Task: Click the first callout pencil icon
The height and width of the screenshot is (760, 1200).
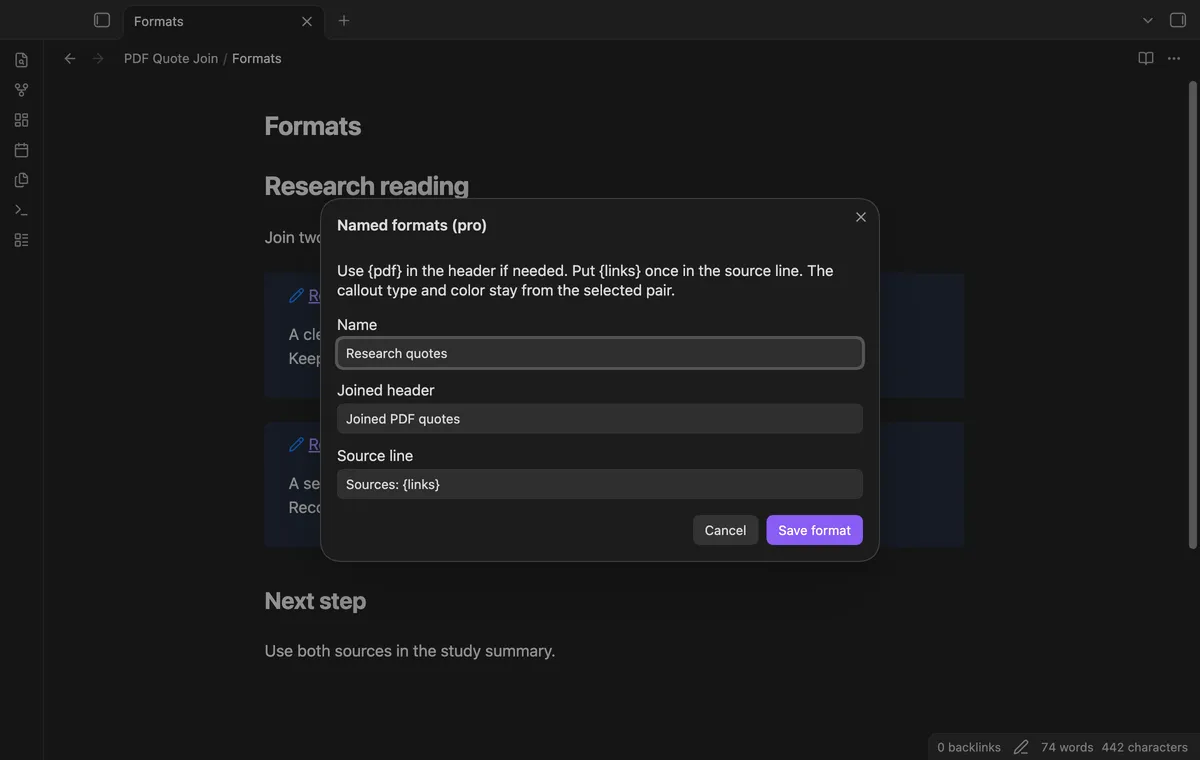Action: pyautogui.click(x=296, y=295)
